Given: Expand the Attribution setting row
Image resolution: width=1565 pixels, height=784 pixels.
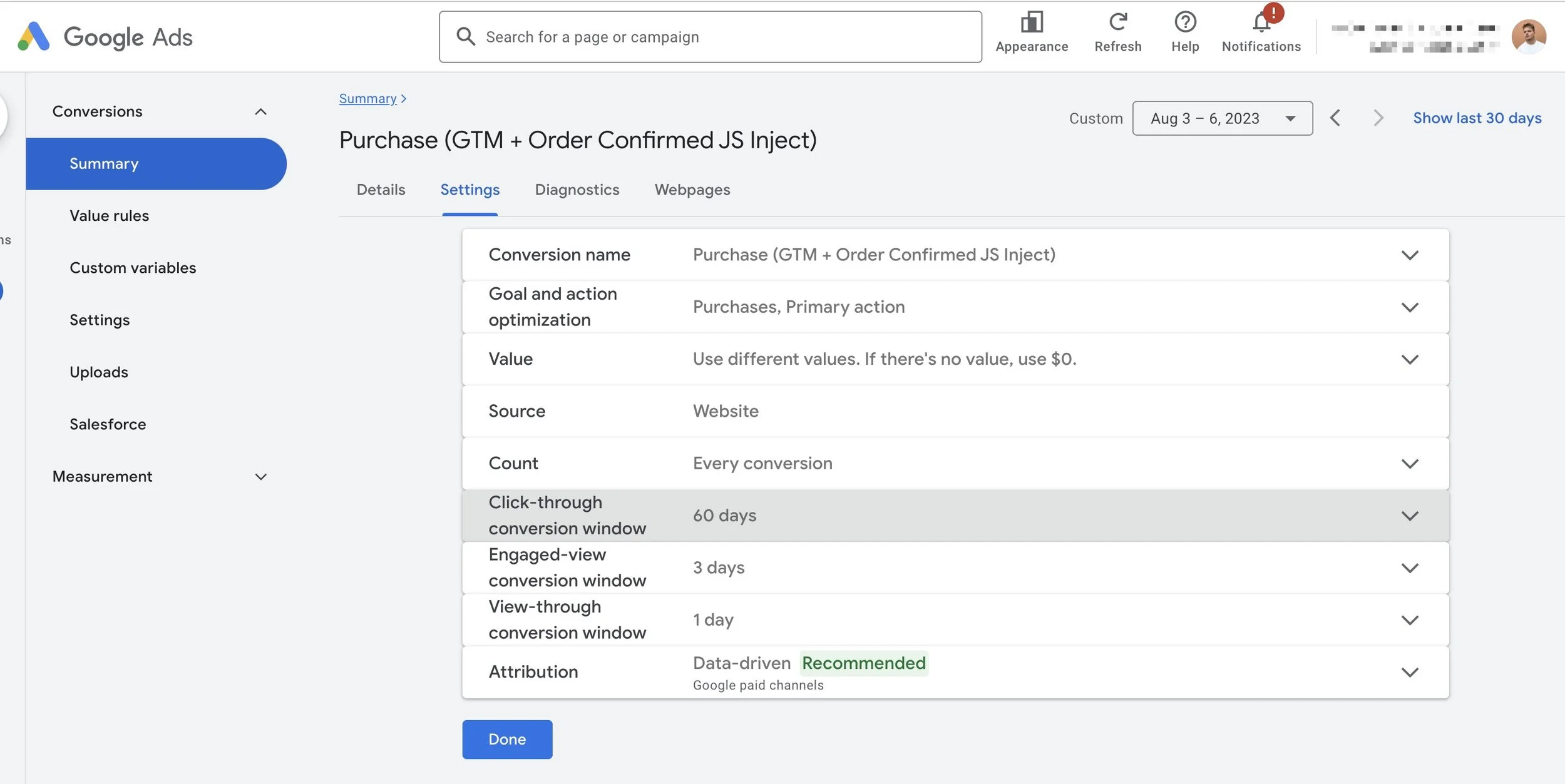Looking at the screenshot, I should 1409,672.
